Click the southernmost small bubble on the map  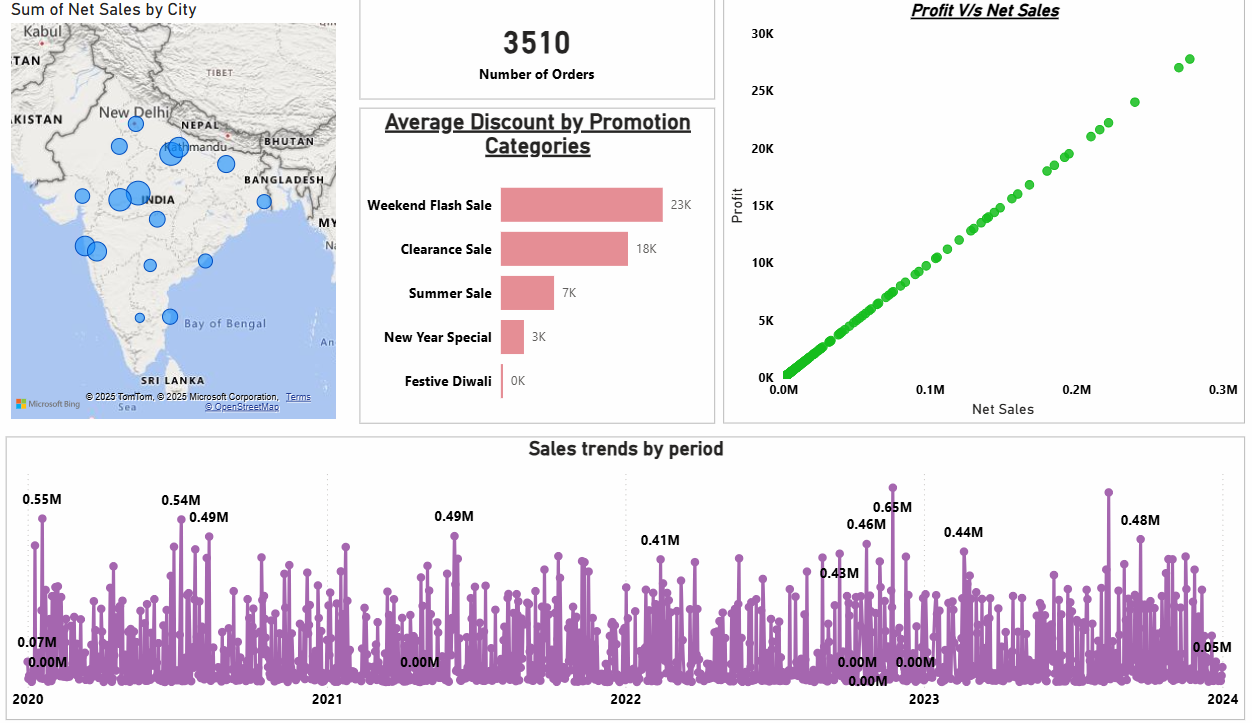(x=140, y=318)
